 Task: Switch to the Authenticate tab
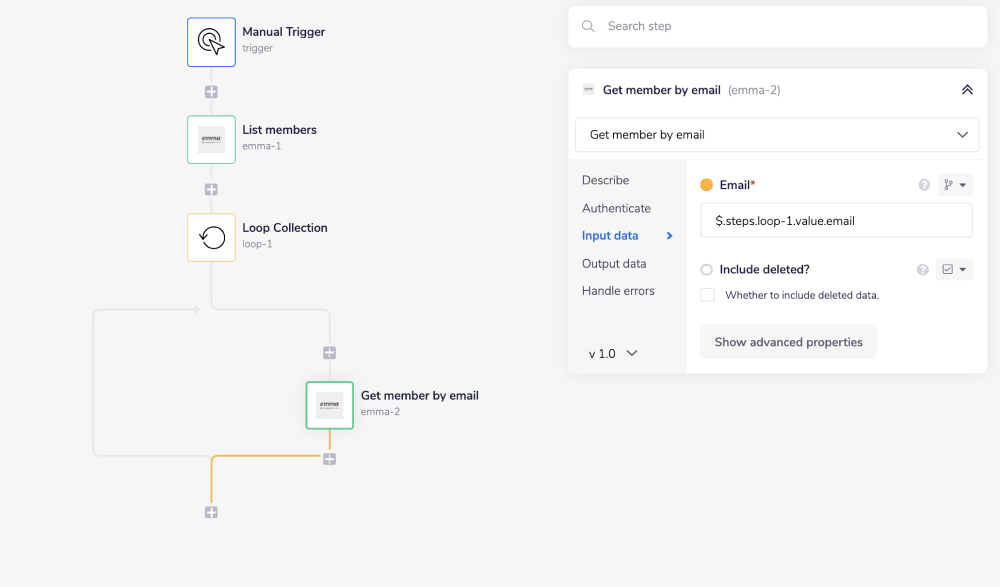(616, 208)
